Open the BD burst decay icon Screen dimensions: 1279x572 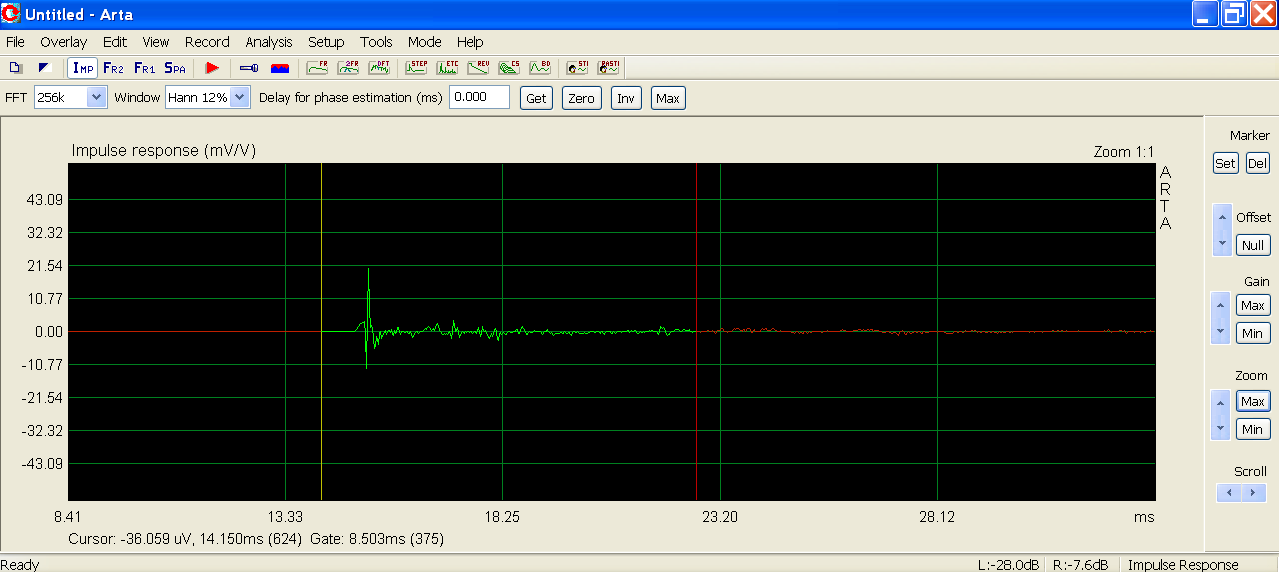[540, 68]
